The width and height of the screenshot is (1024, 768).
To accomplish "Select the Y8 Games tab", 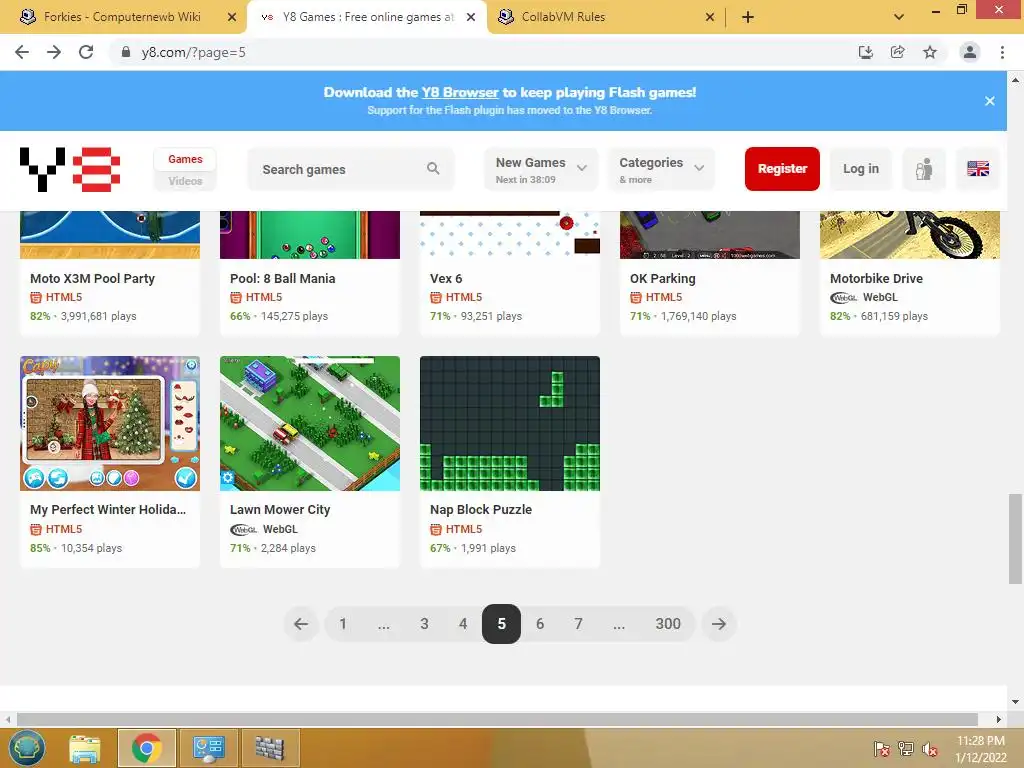I will (x=368, y=17).
